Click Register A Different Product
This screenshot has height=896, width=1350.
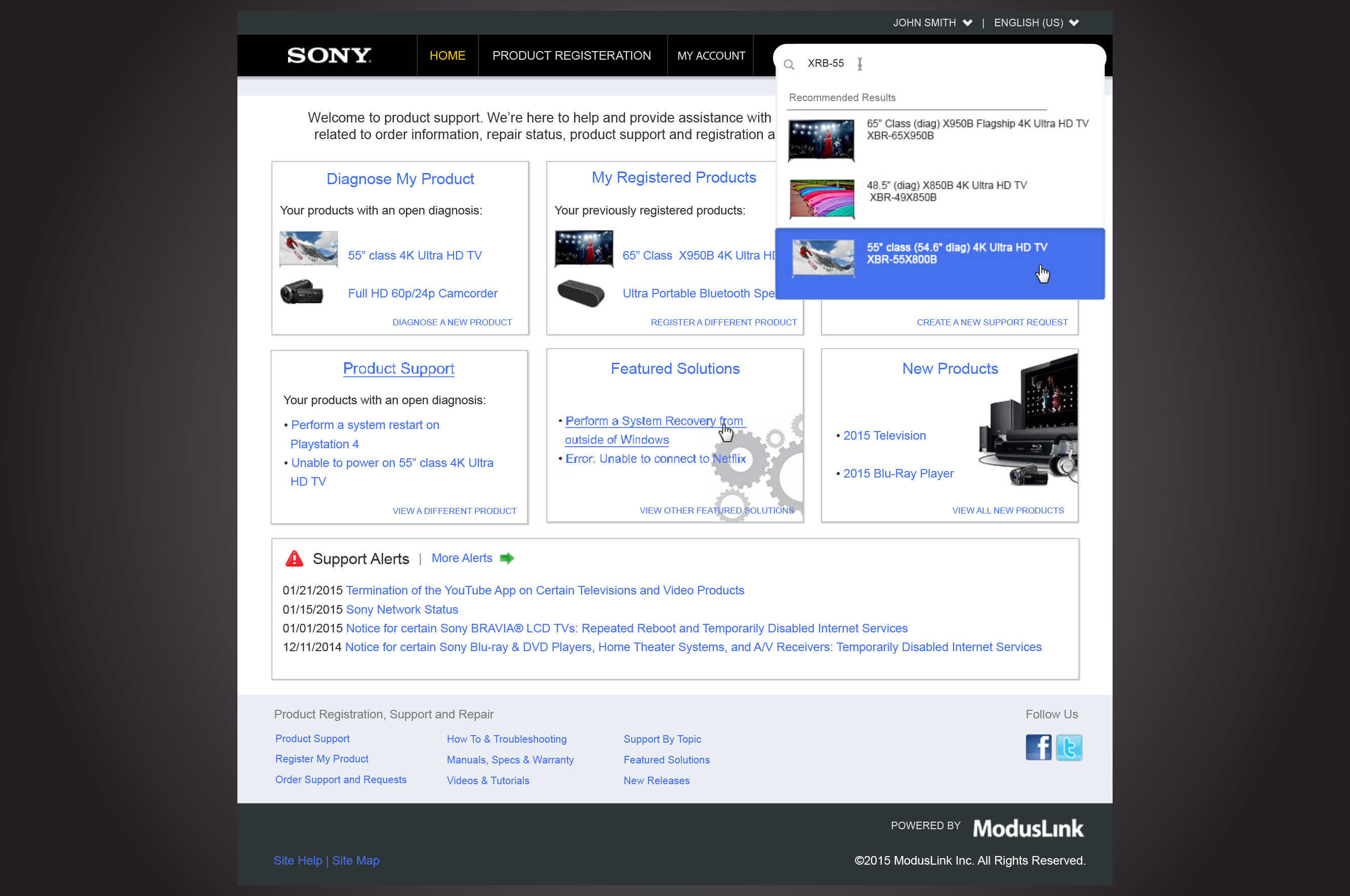[x=723, y=322]
